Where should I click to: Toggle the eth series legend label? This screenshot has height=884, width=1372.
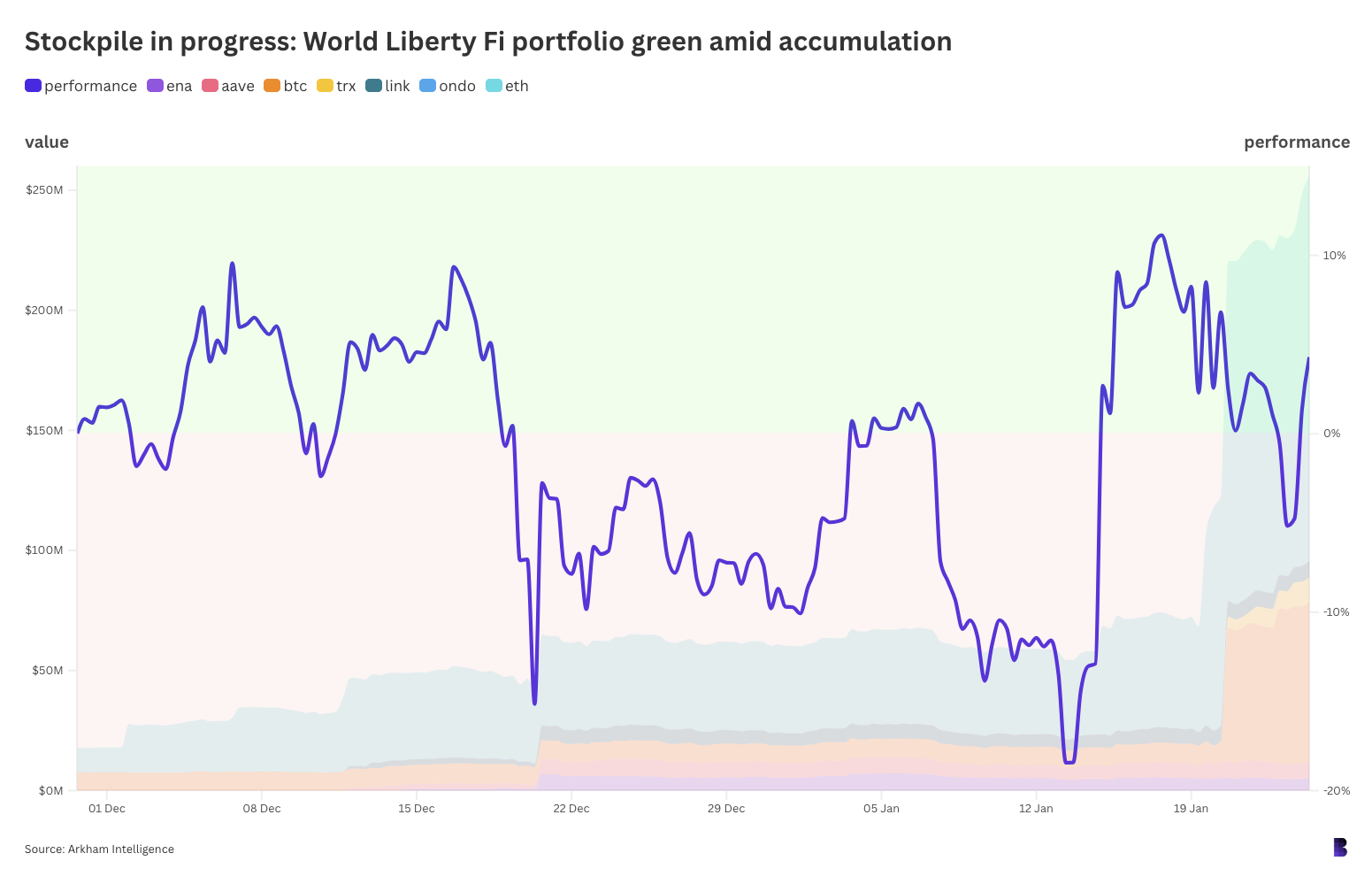point(517,86)
